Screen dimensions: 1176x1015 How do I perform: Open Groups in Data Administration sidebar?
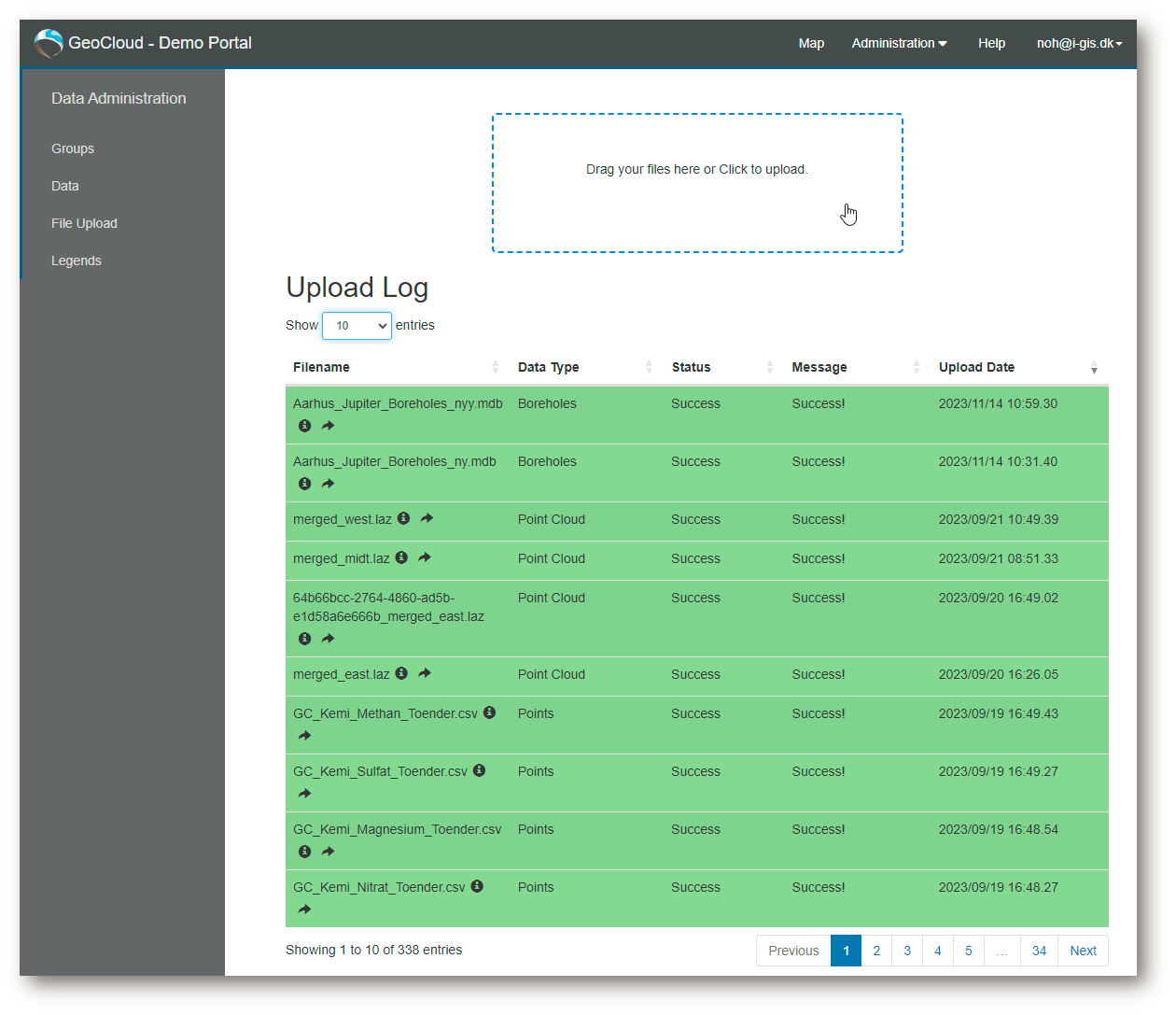tap(73, 148)
